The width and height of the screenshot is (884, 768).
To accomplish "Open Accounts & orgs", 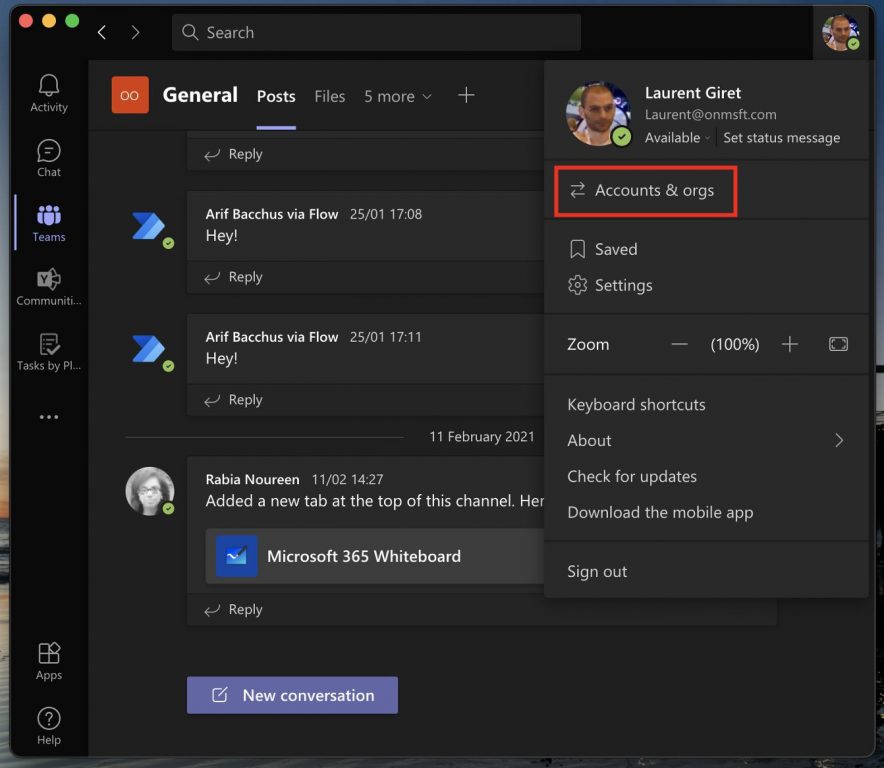I will pyautogui.click(x=646, y=191).
